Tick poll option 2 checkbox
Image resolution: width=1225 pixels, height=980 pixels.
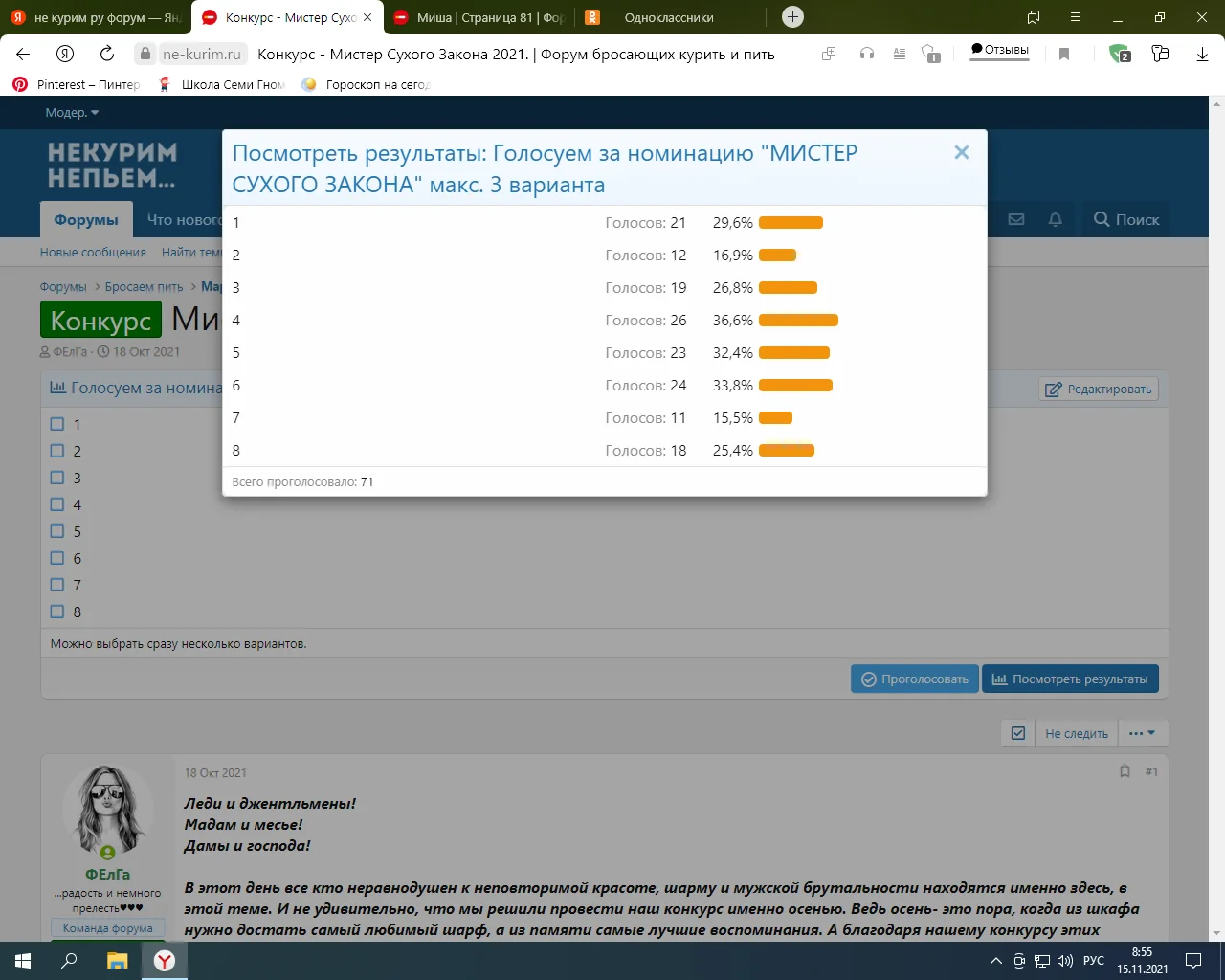[57, 451]
